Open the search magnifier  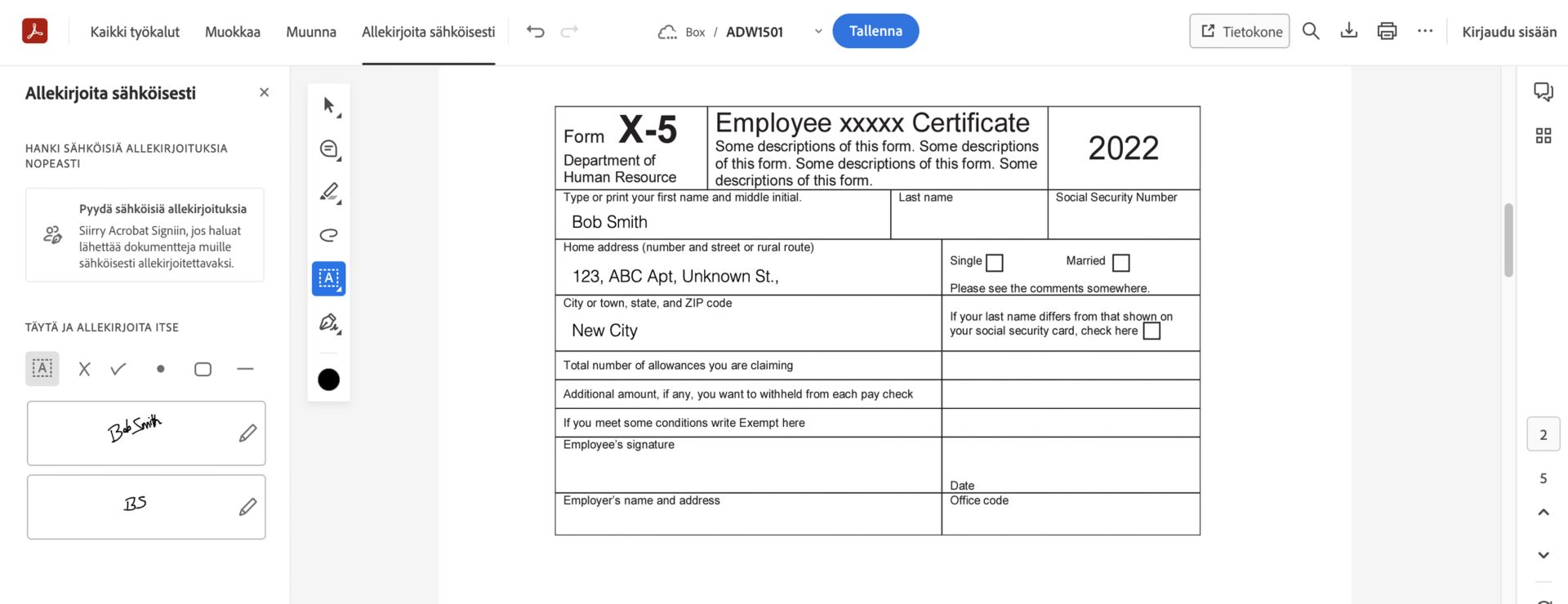pos(1311,31)
